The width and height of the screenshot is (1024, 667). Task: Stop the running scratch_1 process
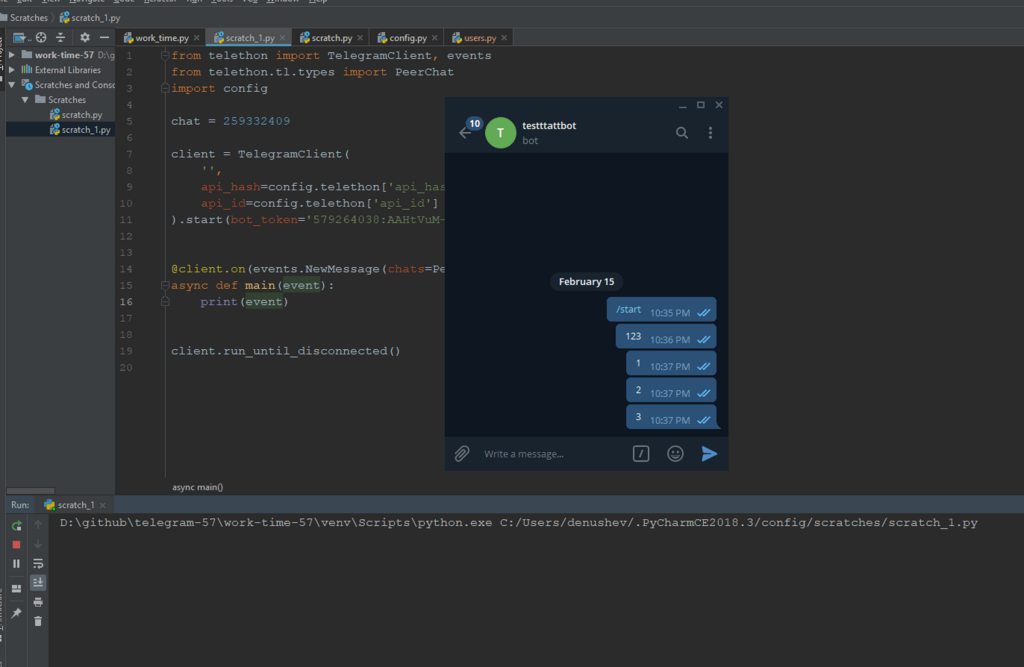16,544
